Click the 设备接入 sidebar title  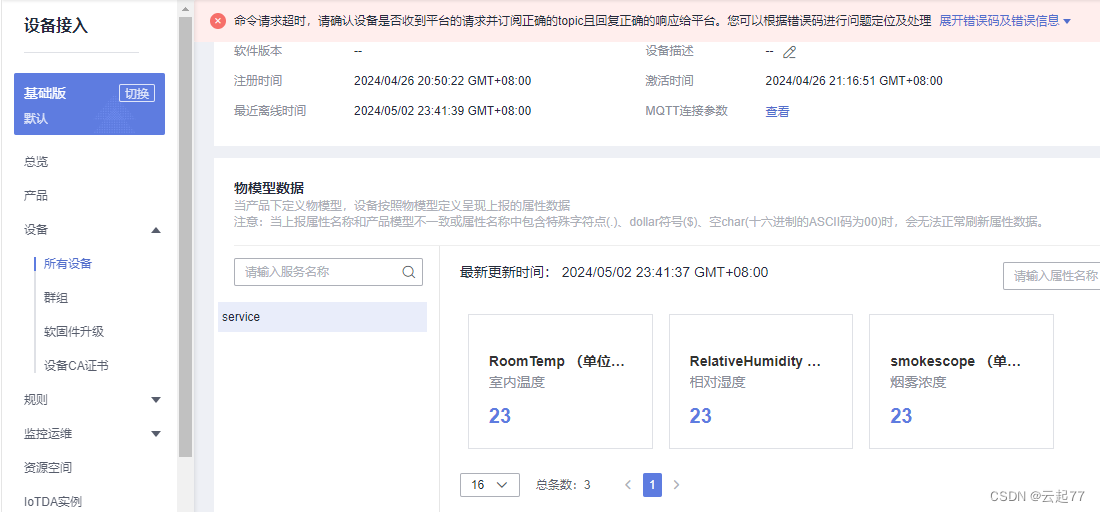(56, 27)
